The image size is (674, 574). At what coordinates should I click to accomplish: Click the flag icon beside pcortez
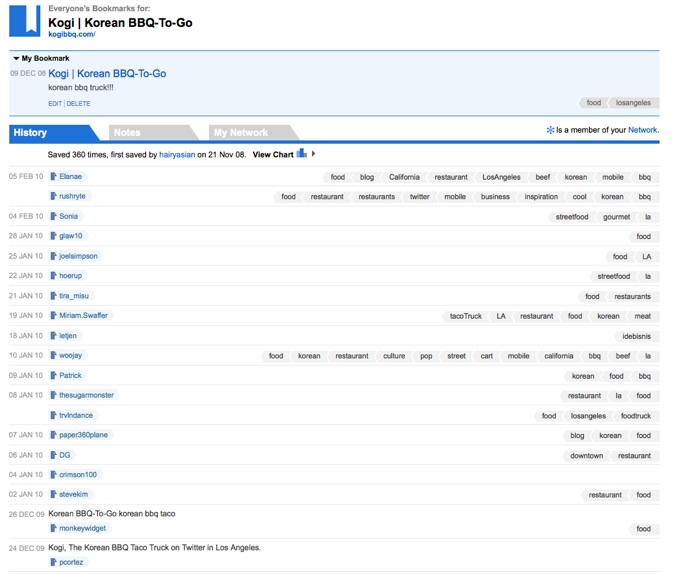(54, 562)
